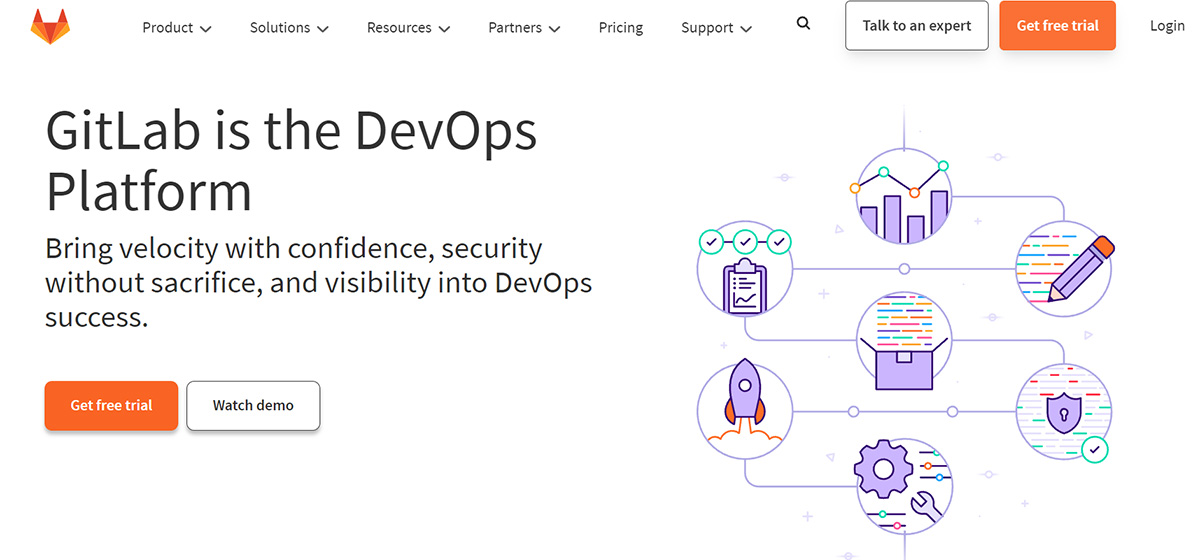Click the open box package illustration
The height and width of the screenshot is (560, 1200).
tap(904, 341)
